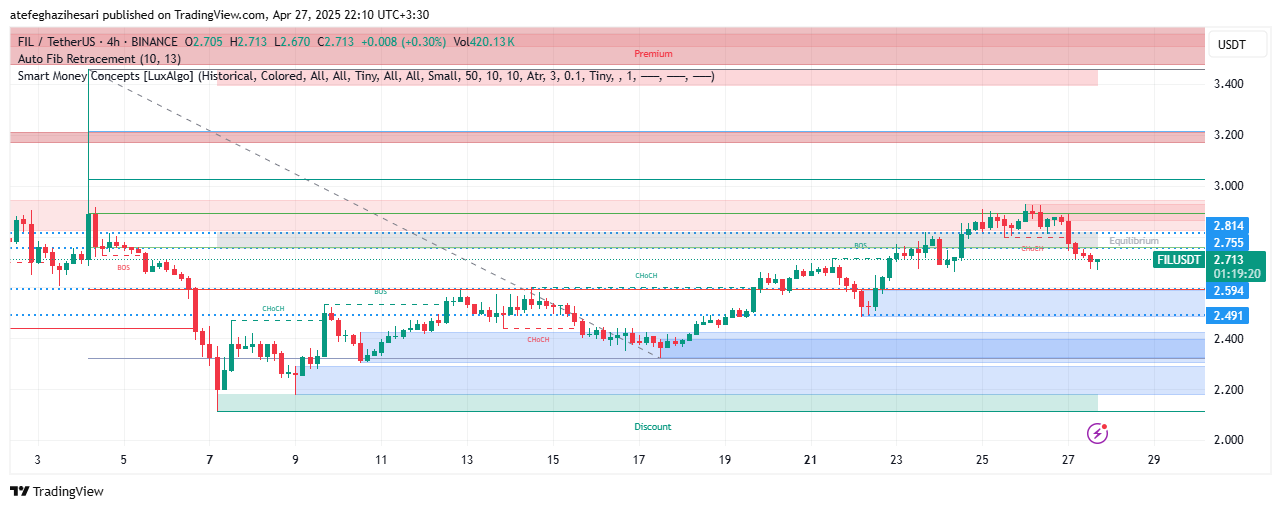Click the Equilibrium zone label

tap(1133, 241)
